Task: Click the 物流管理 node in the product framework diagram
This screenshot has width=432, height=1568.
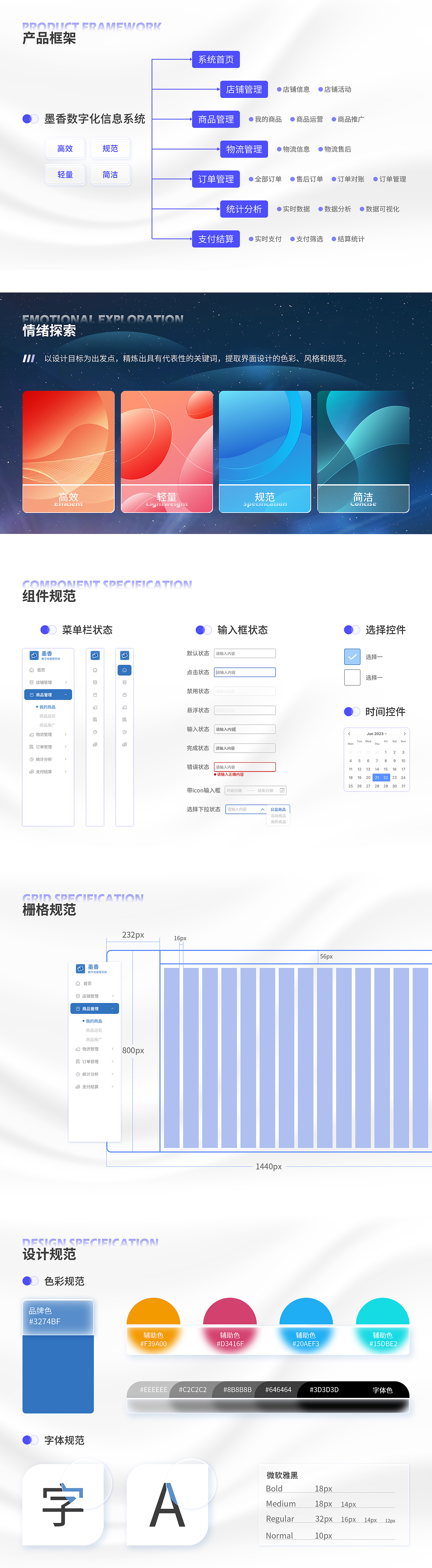Action: [244, 149]
